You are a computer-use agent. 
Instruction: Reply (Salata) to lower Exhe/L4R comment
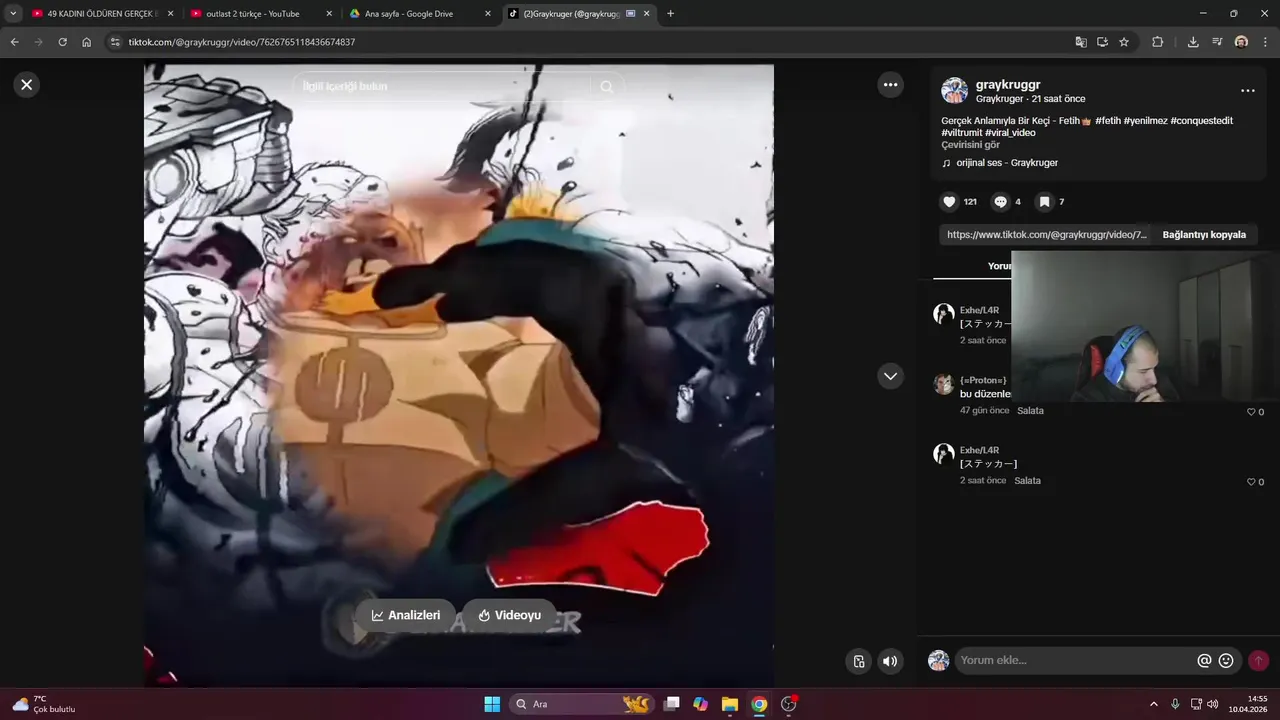click(x=1027, y=481)
